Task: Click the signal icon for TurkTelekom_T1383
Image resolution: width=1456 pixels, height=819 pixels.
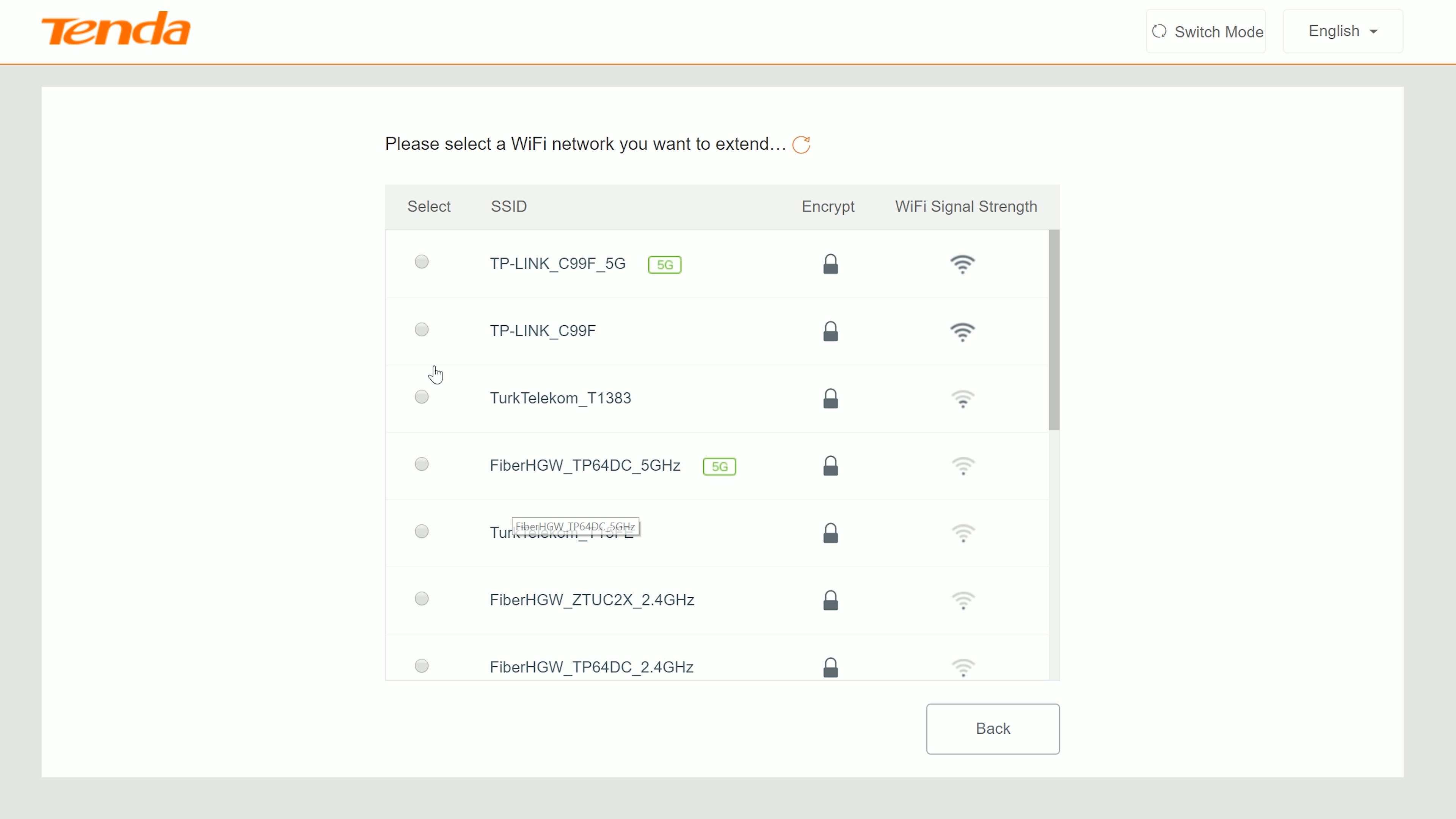Action: (963, 399)
